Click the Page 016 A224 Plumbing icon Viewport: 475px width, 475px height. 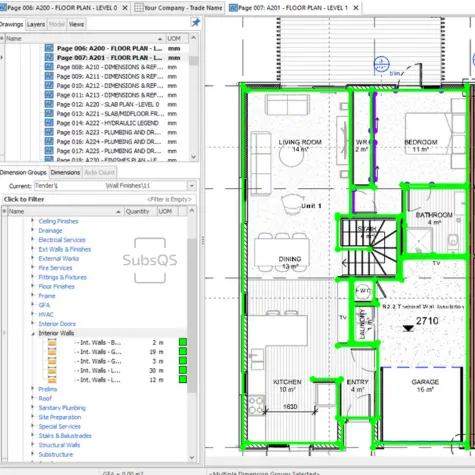49,141
